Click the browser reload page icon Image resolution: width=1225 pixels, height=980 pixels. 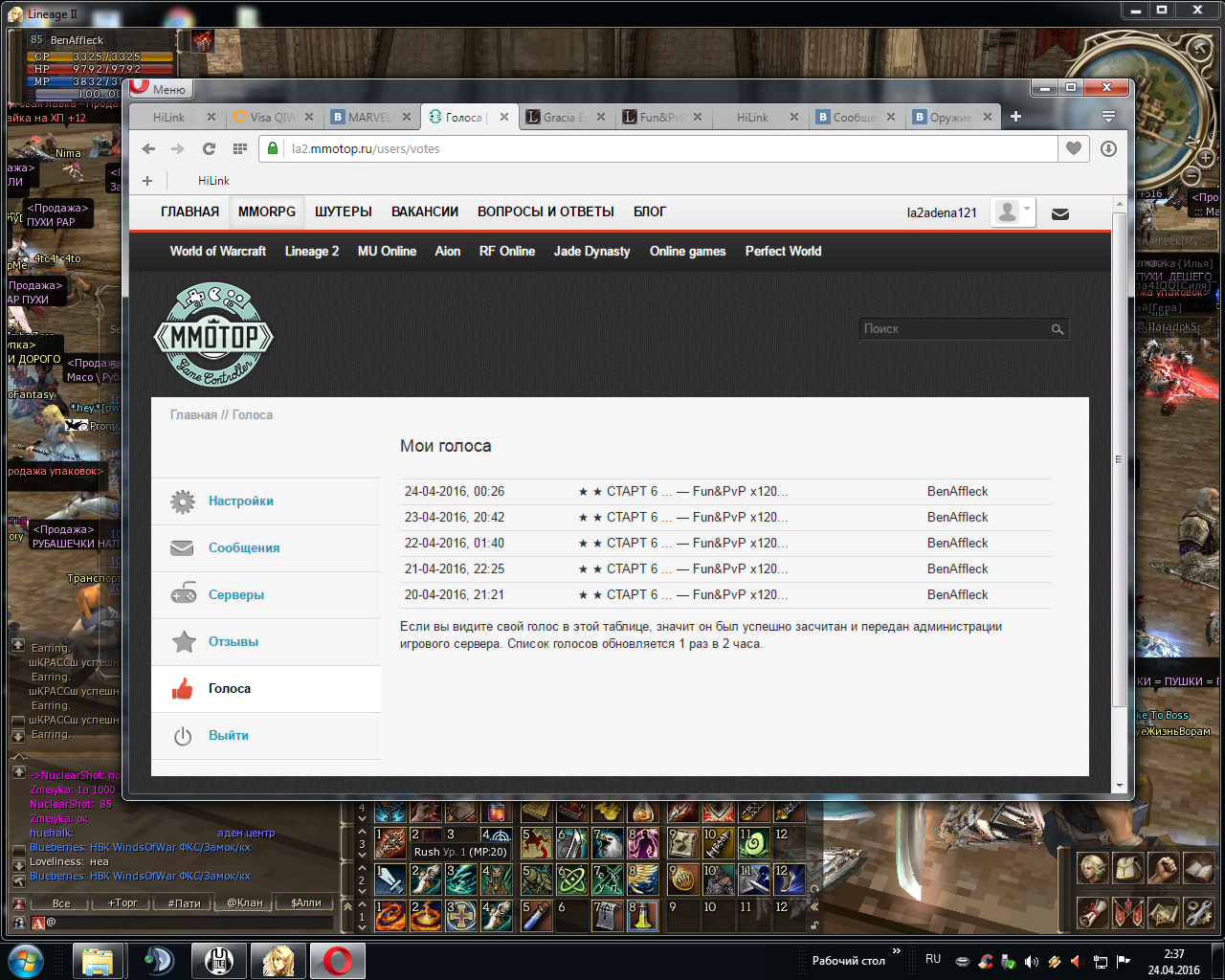click(x=209, y=148)
